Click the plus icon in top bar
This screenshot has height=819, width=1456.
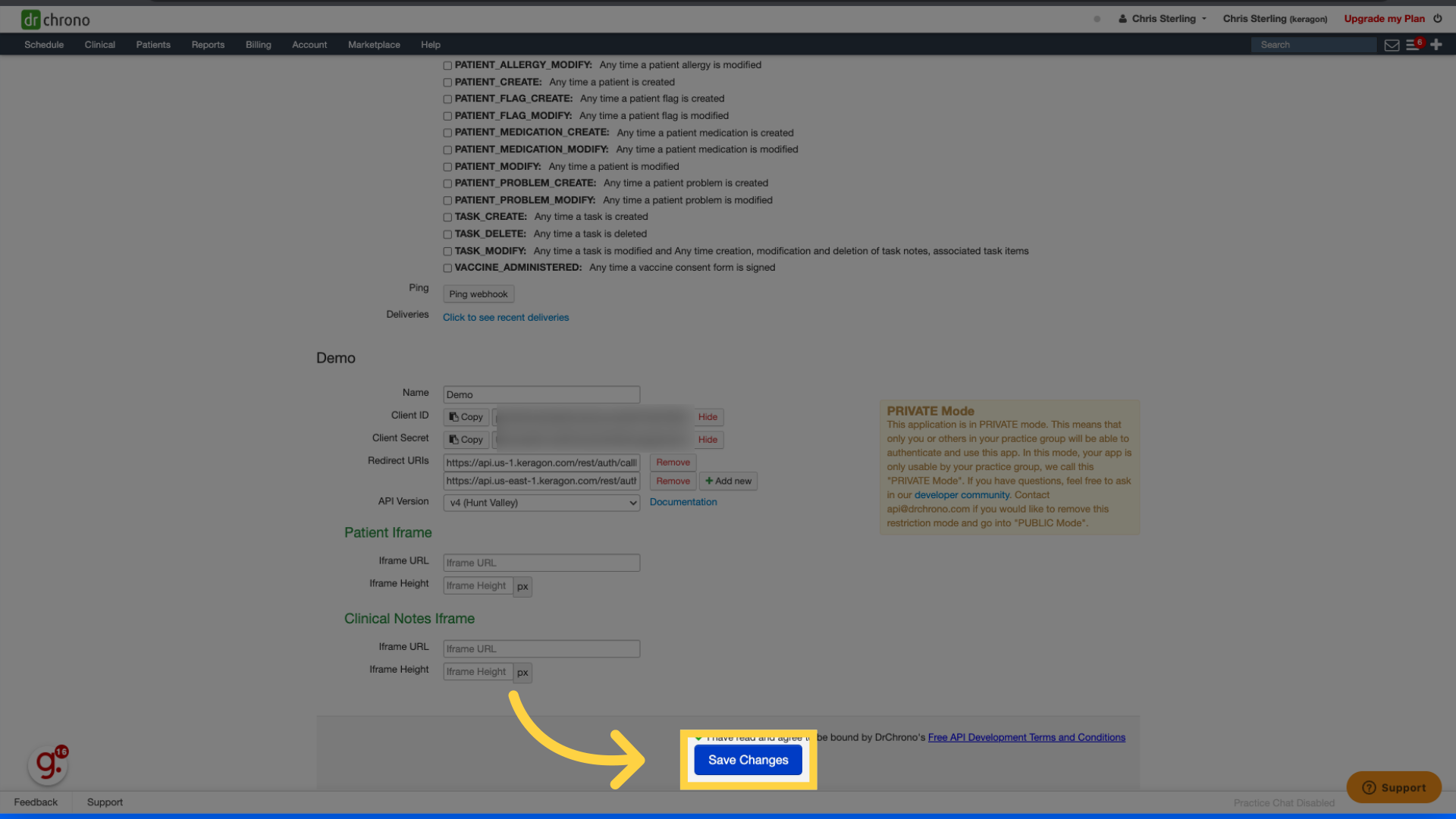point(1436,45)
